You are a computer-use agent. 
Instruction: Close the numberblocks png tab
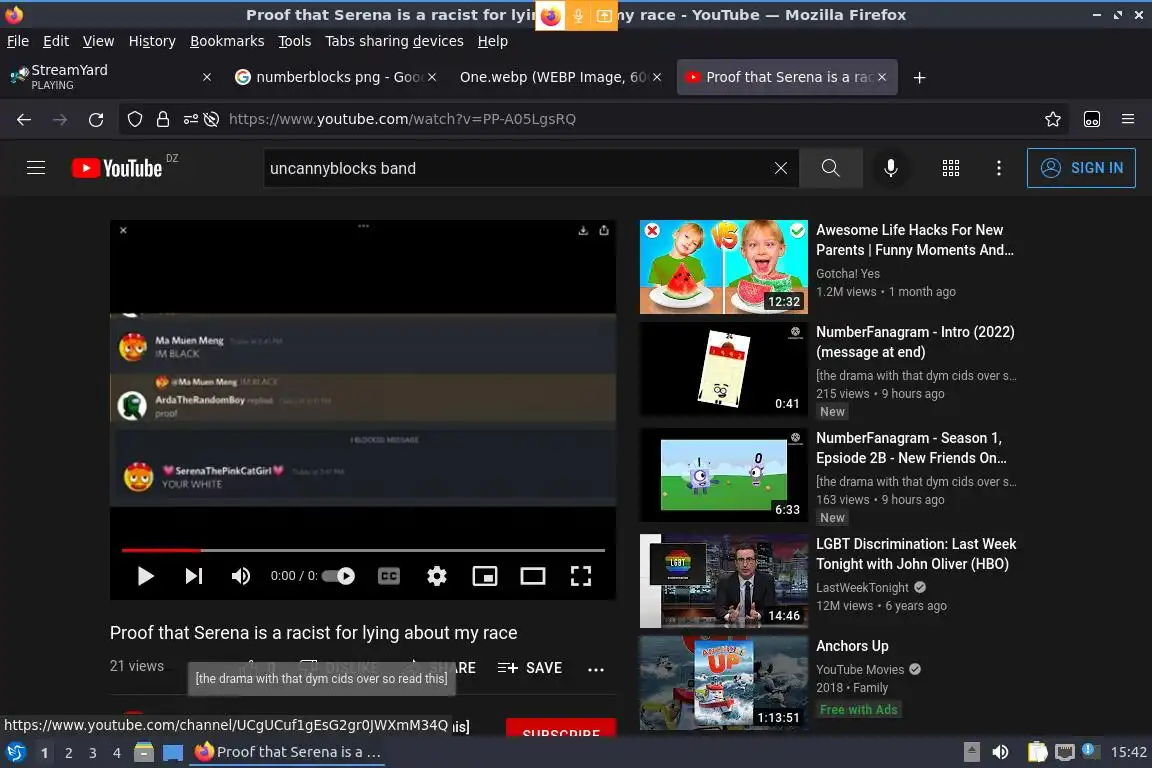click(432, 77)
